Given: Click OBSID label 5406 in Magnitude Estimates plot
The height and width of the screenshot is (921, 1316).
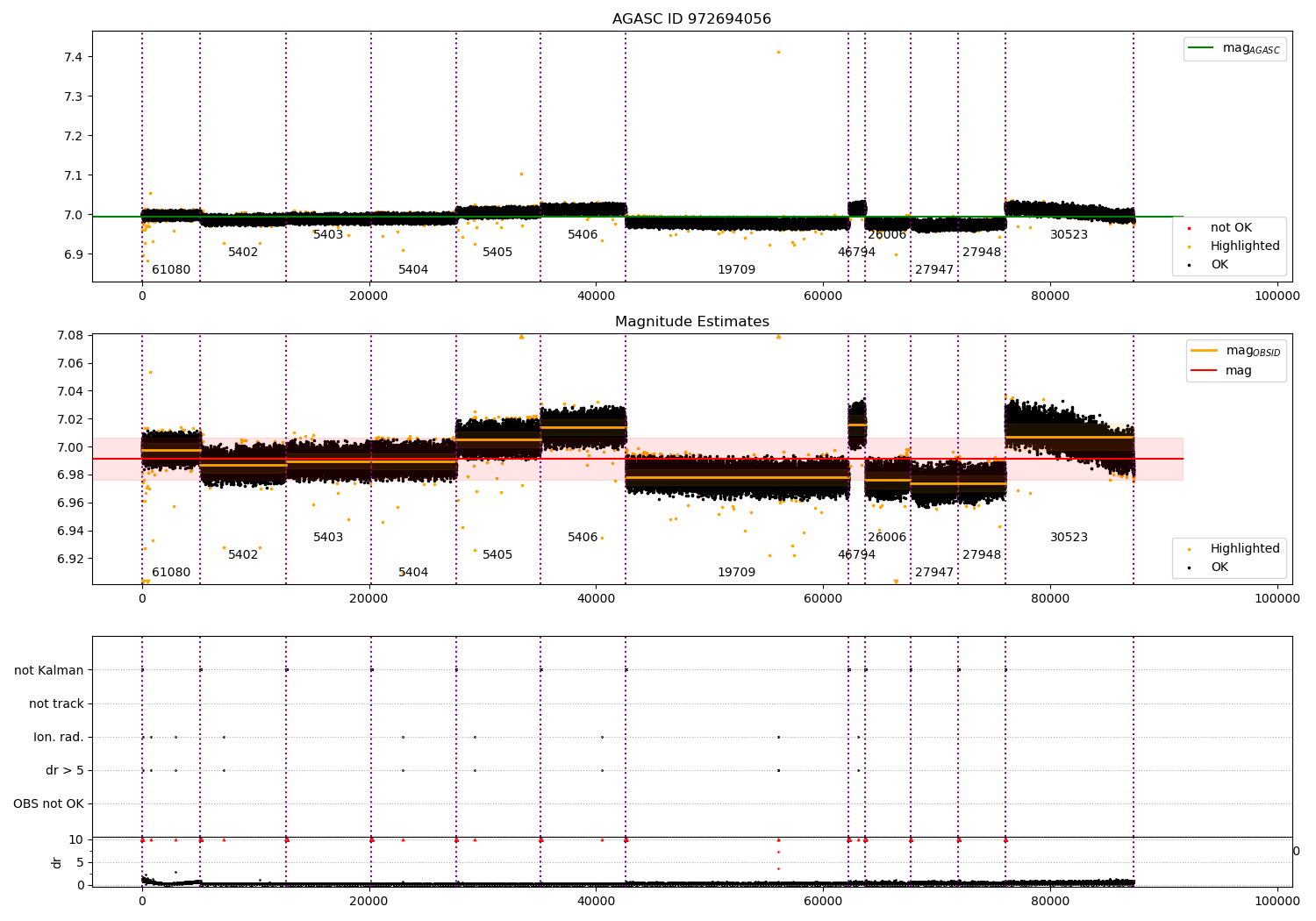Looking at the screenshot, I should [x=583, y=537].
